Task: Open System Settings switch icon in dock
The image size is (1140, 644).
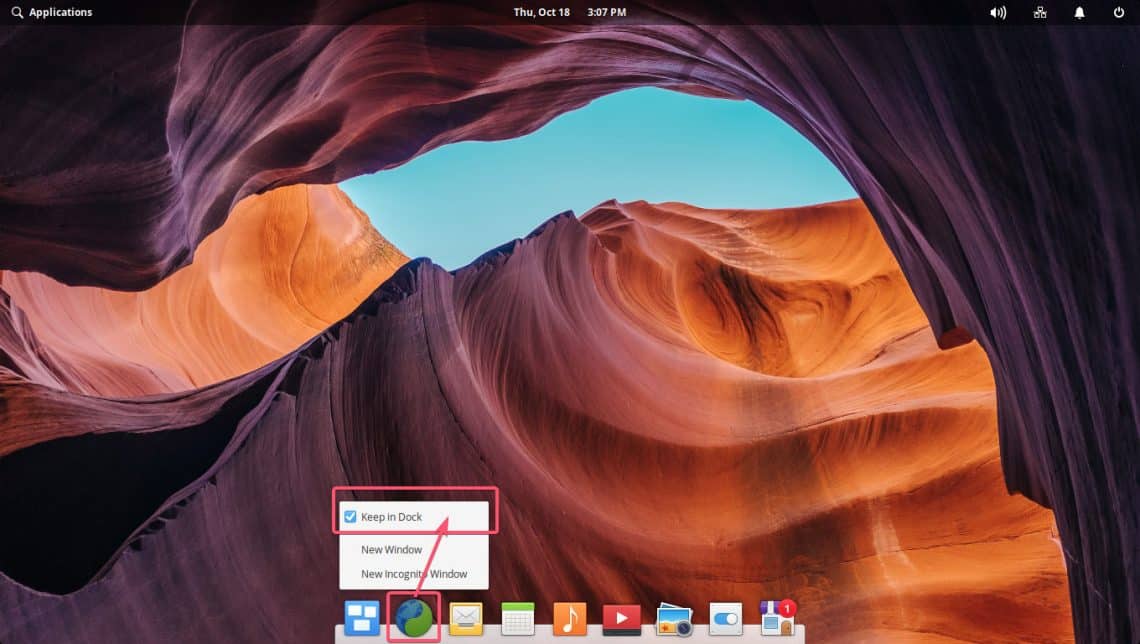Action: [x=726, y=619]
